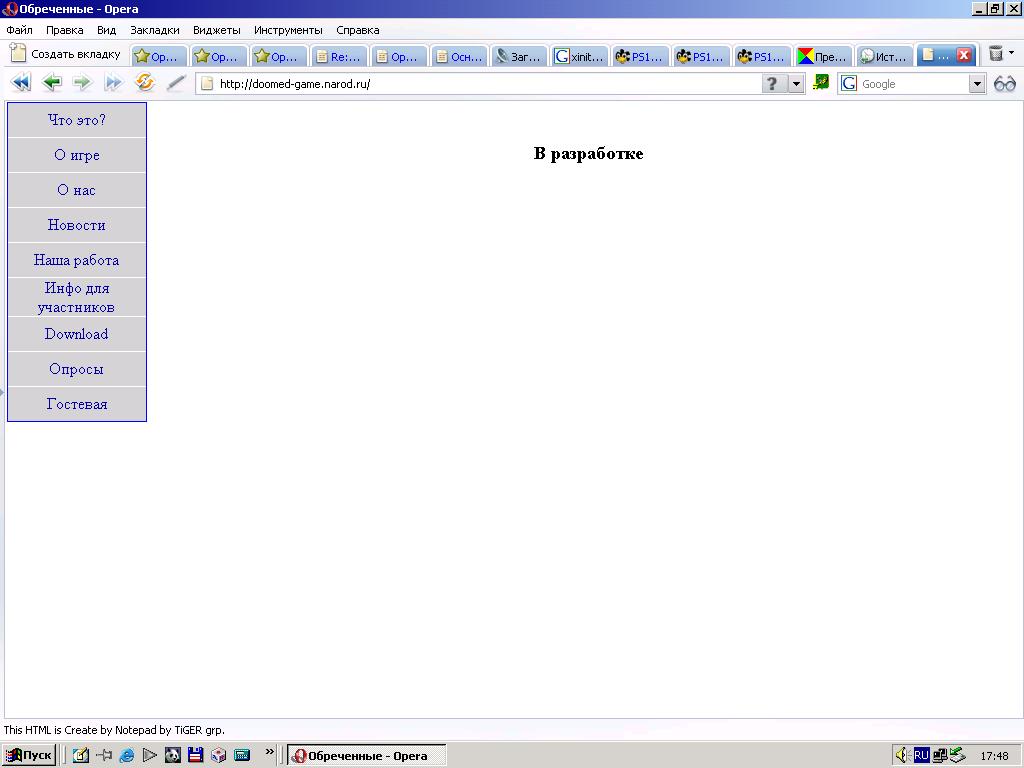Open the Google search engine dropdown arrow
The height and width of the screenshot is (768, 1024).
pyautogui.click(x=978, y=84)
